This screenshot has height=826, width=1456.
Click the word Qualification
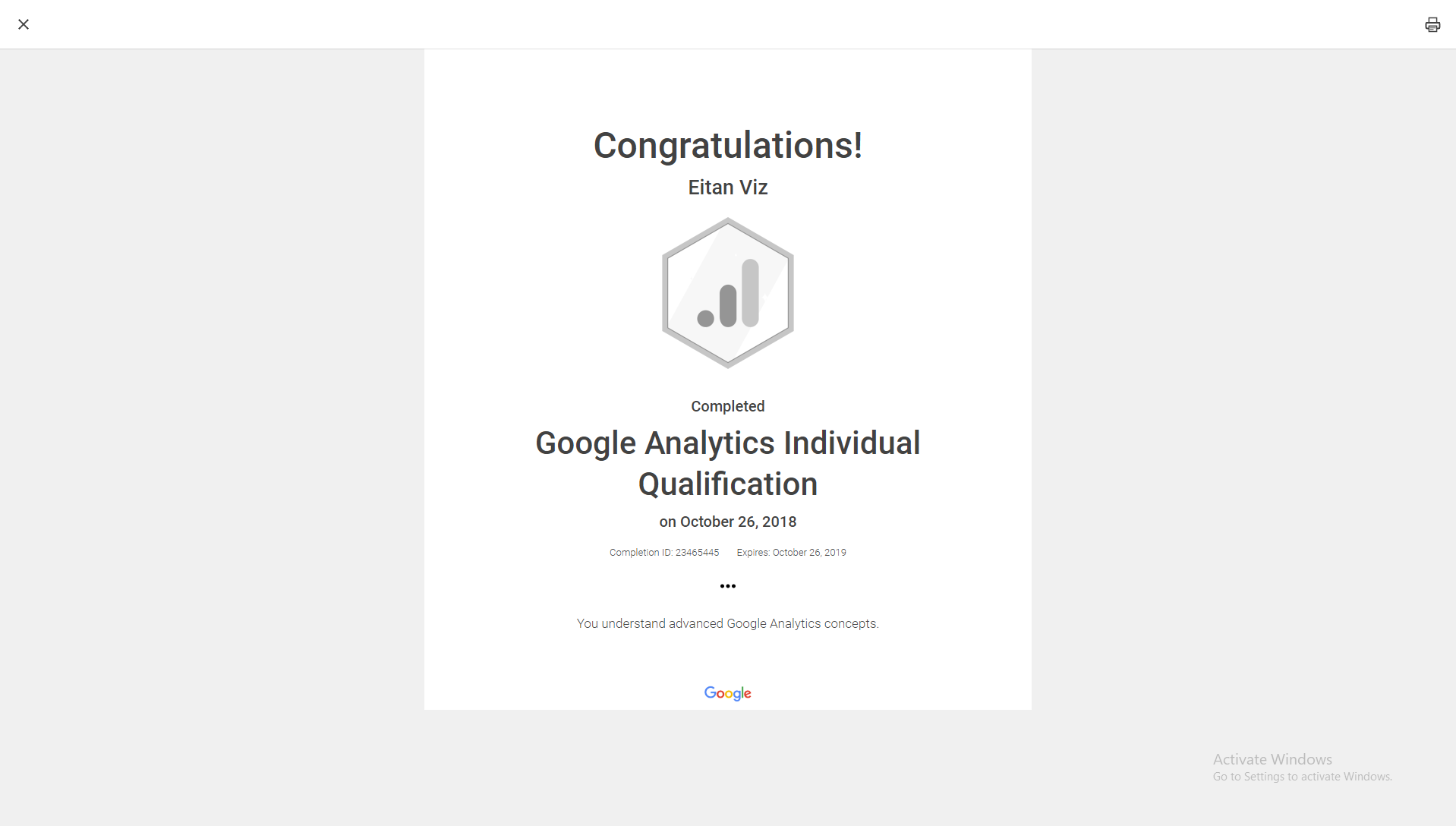[x=727, y=484]
